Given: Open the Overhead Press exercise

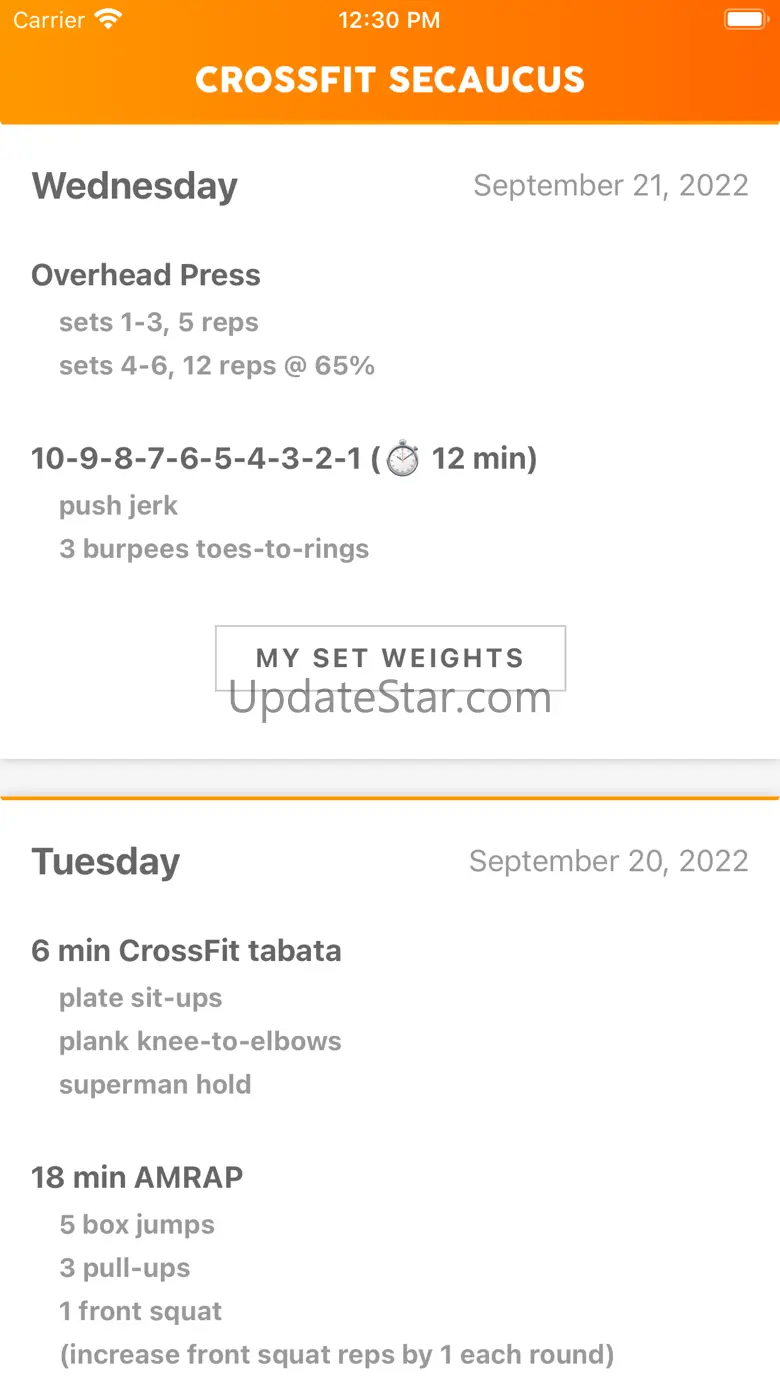Looking at the screenshot, I should (146, 275).
